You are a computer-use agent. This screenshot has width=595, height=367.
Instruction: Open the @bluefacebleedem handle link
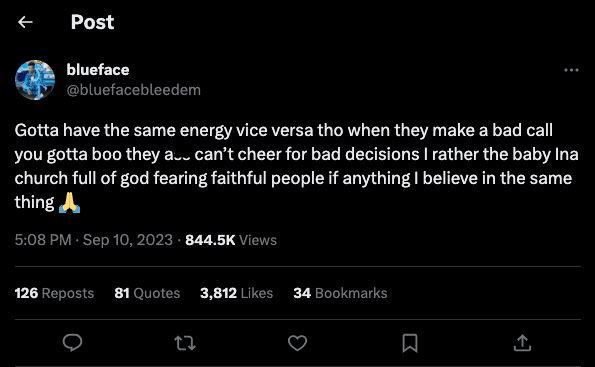(x=134, y=90)
